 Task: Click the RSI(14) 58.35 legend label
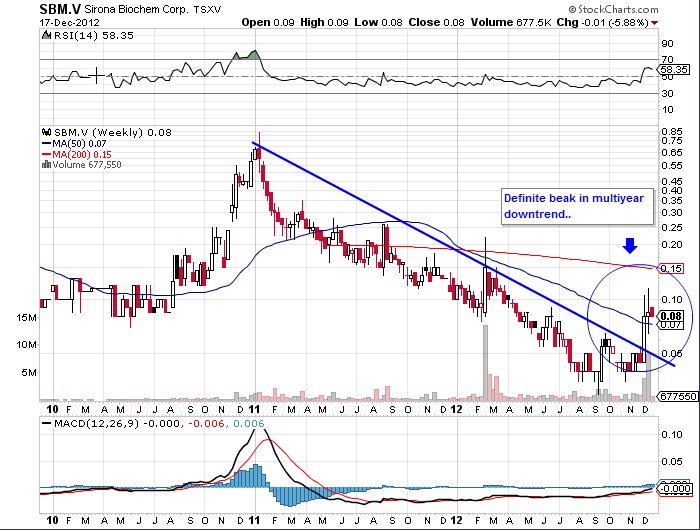click(94, 35)
